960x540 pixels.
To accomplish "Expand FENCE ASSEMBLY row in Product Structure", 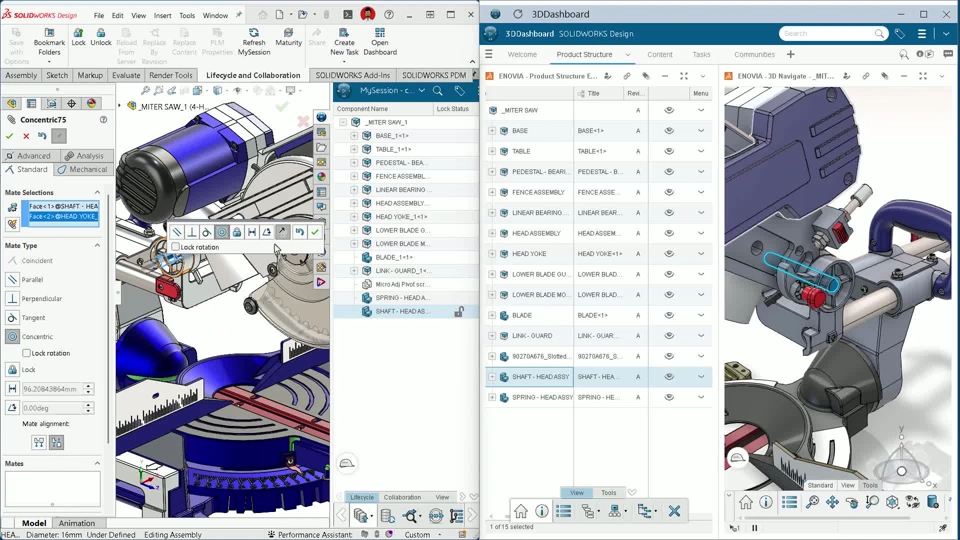I will click(x=492, y=192).
